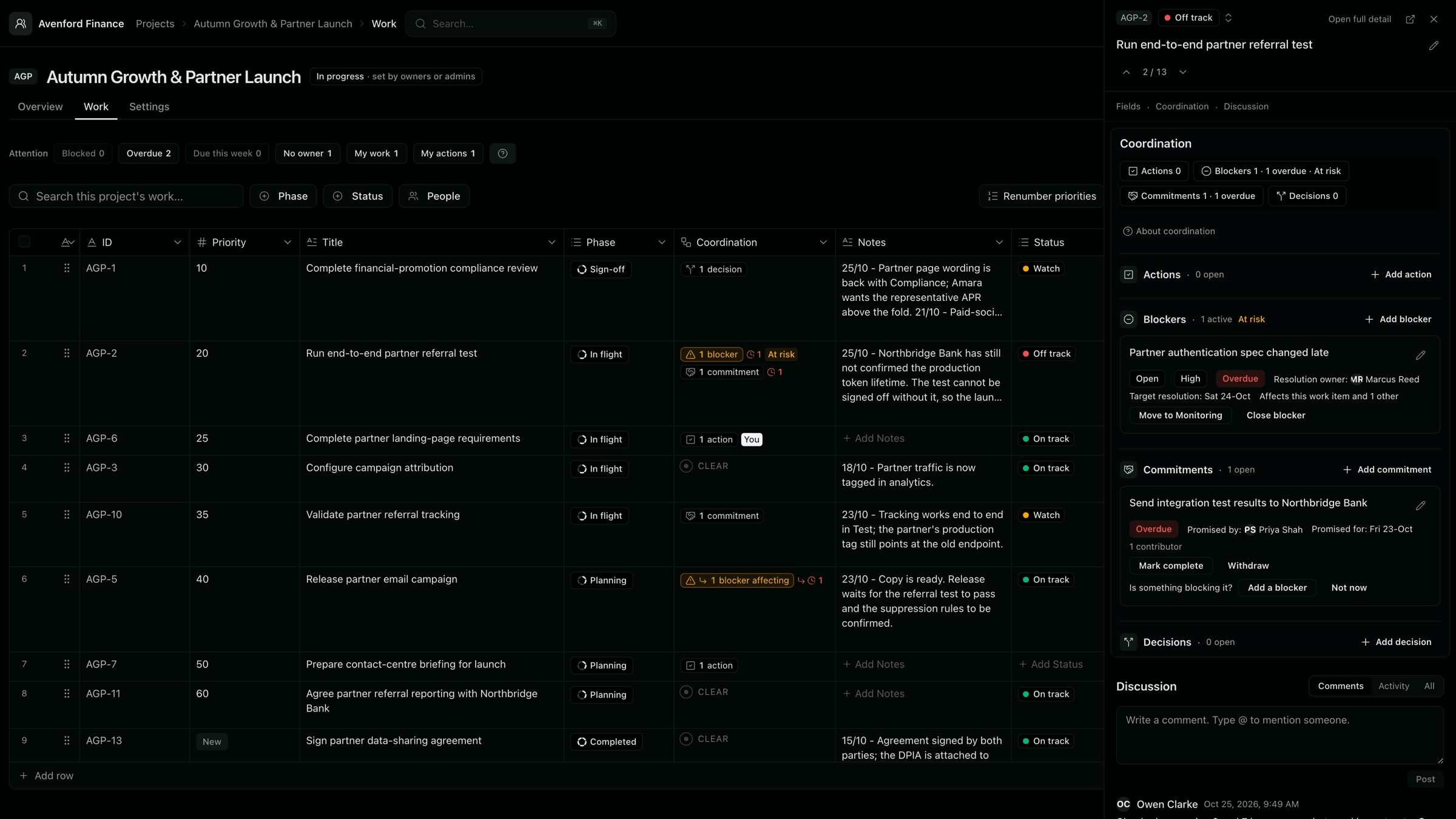Click the Write a comment text box

click(1279, 735)
